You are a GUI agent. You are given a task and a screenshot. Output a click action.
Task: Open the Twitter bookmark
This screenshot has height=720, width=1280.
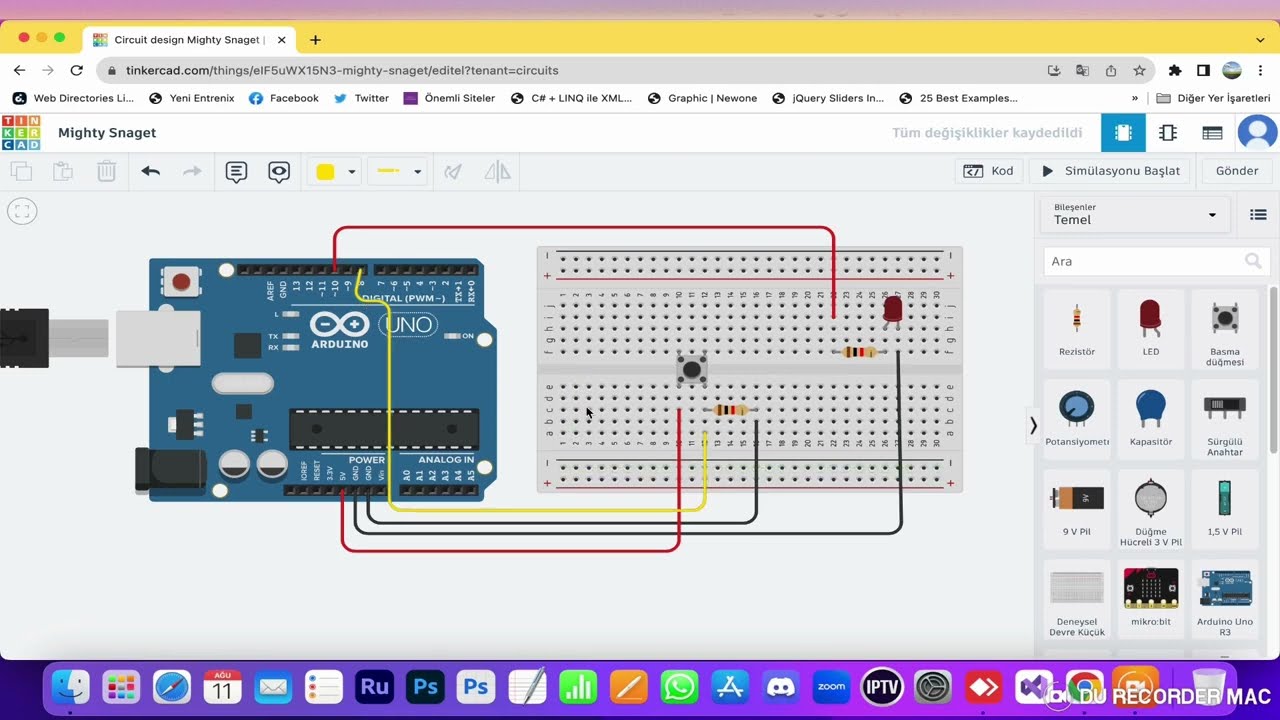click(x=361, y=98)
